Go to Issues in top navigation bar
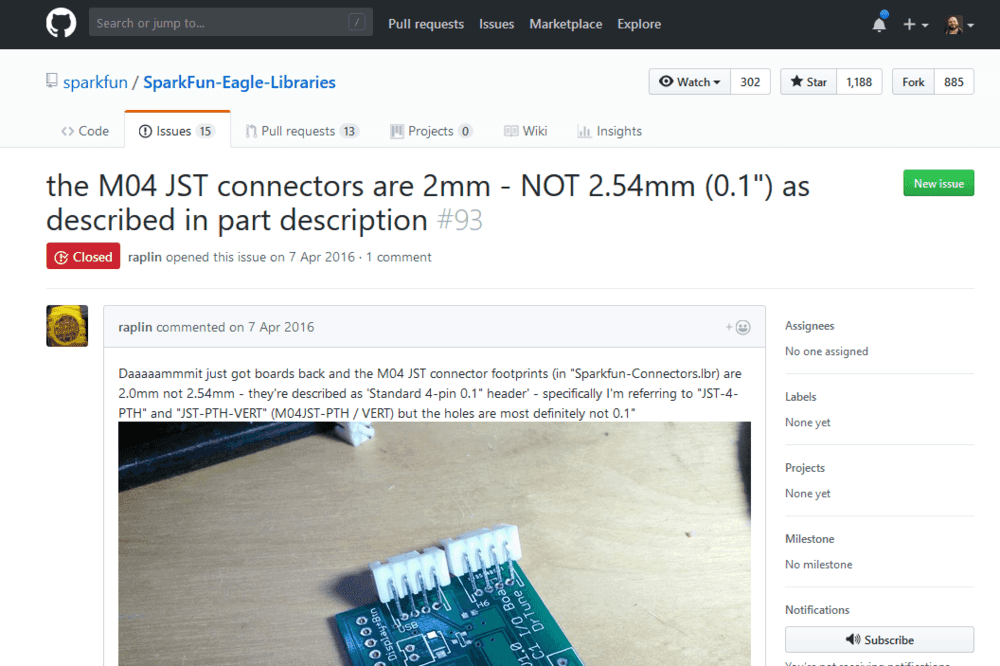This screenshot has width=1000, height=666. coord(496,24)
